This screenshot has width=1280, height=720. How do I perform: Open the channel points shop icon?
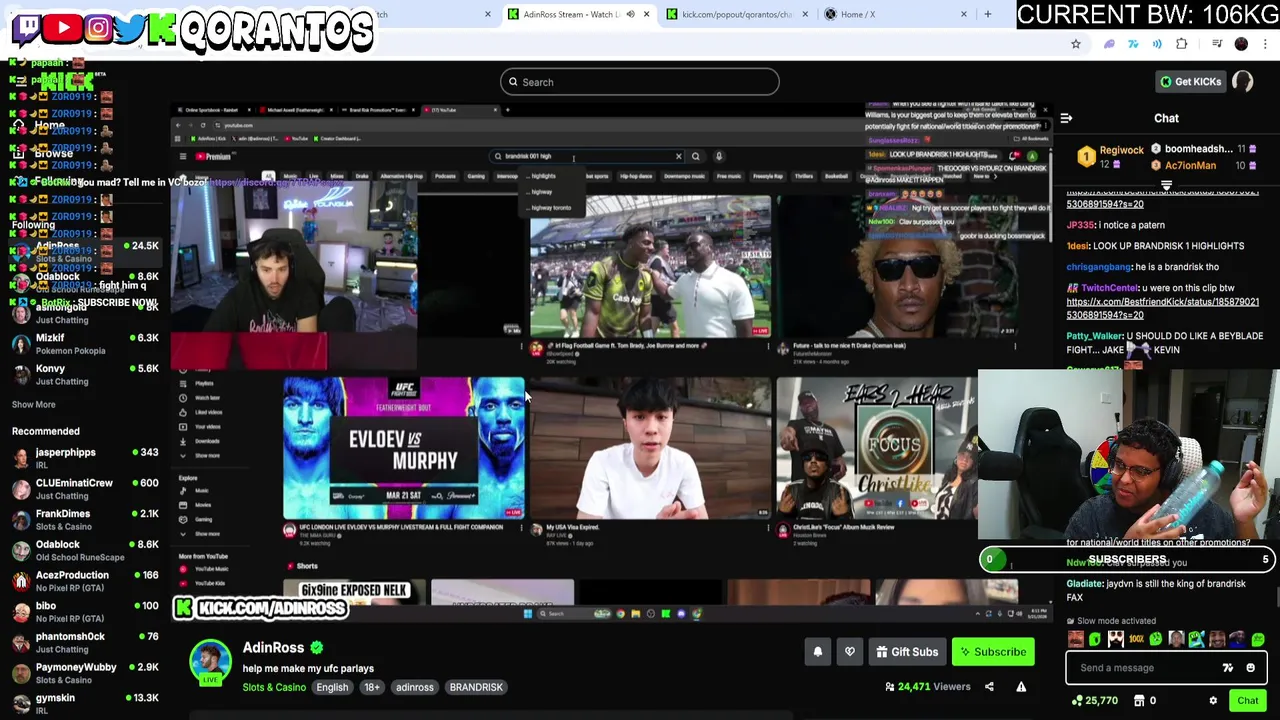coord(1140,701)
